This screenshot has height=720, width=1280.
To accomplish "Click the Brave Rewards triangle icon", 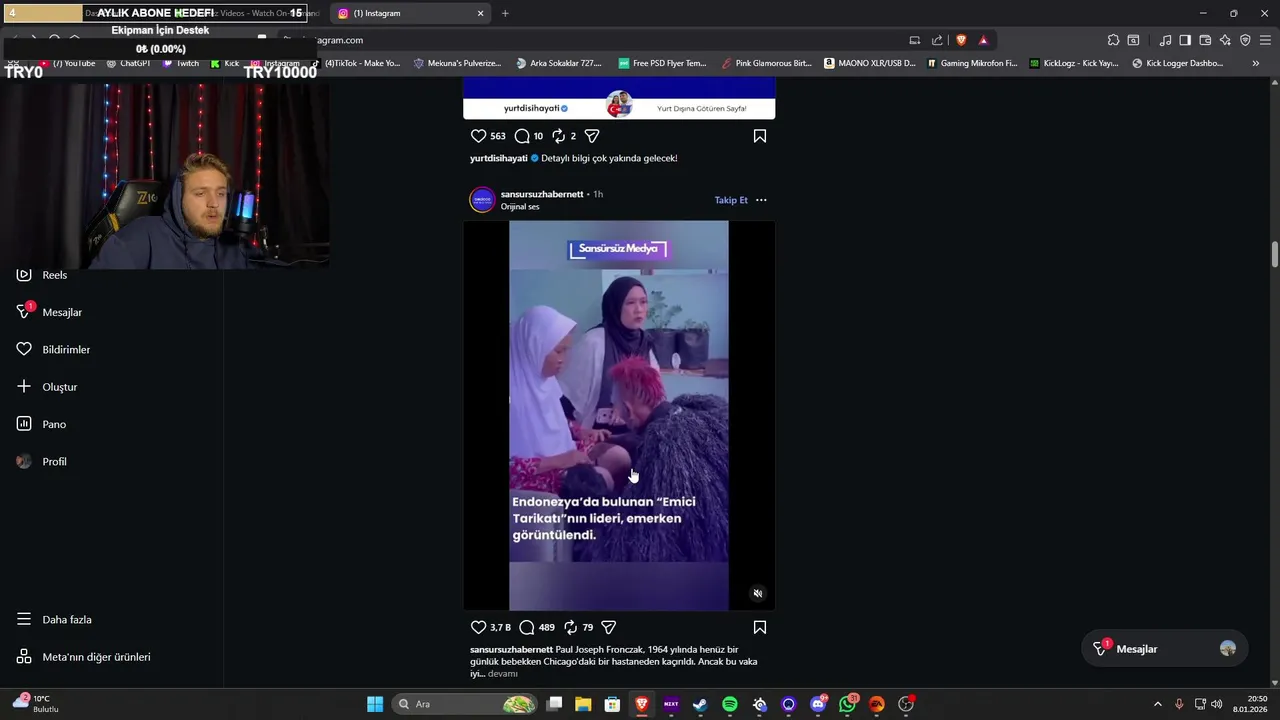I will click(x=983, y=40).
